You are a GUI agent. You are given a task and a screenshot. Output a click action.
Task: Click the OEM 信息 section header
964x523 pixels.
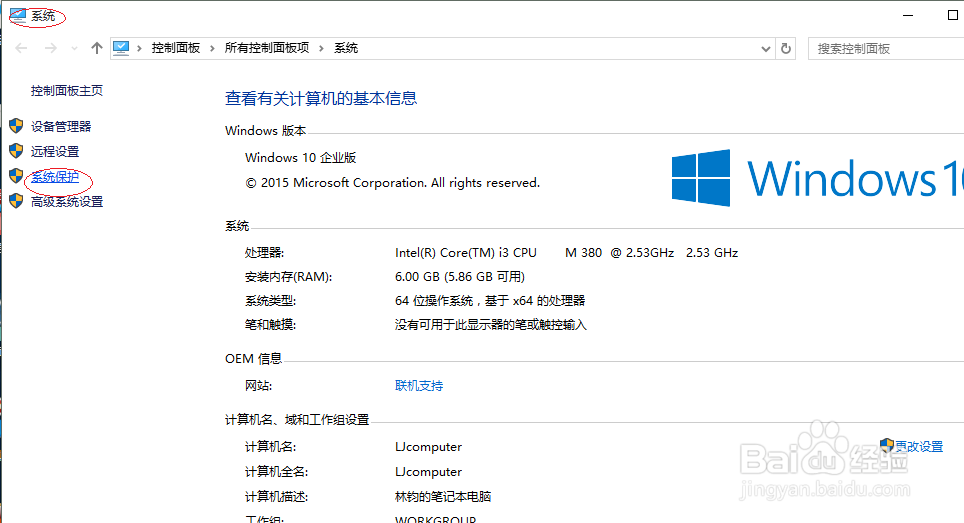(253, 358)
